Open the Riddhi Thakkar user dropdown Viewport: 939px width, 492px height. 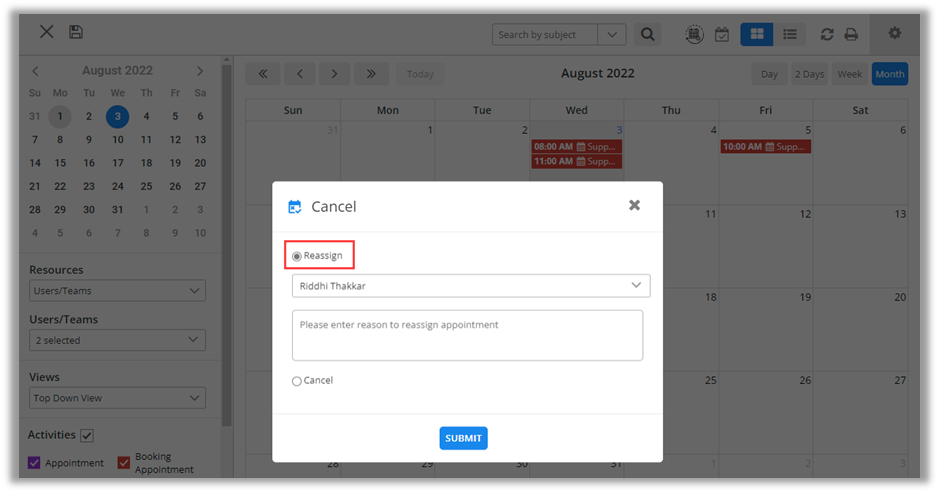tap(470, 286)
